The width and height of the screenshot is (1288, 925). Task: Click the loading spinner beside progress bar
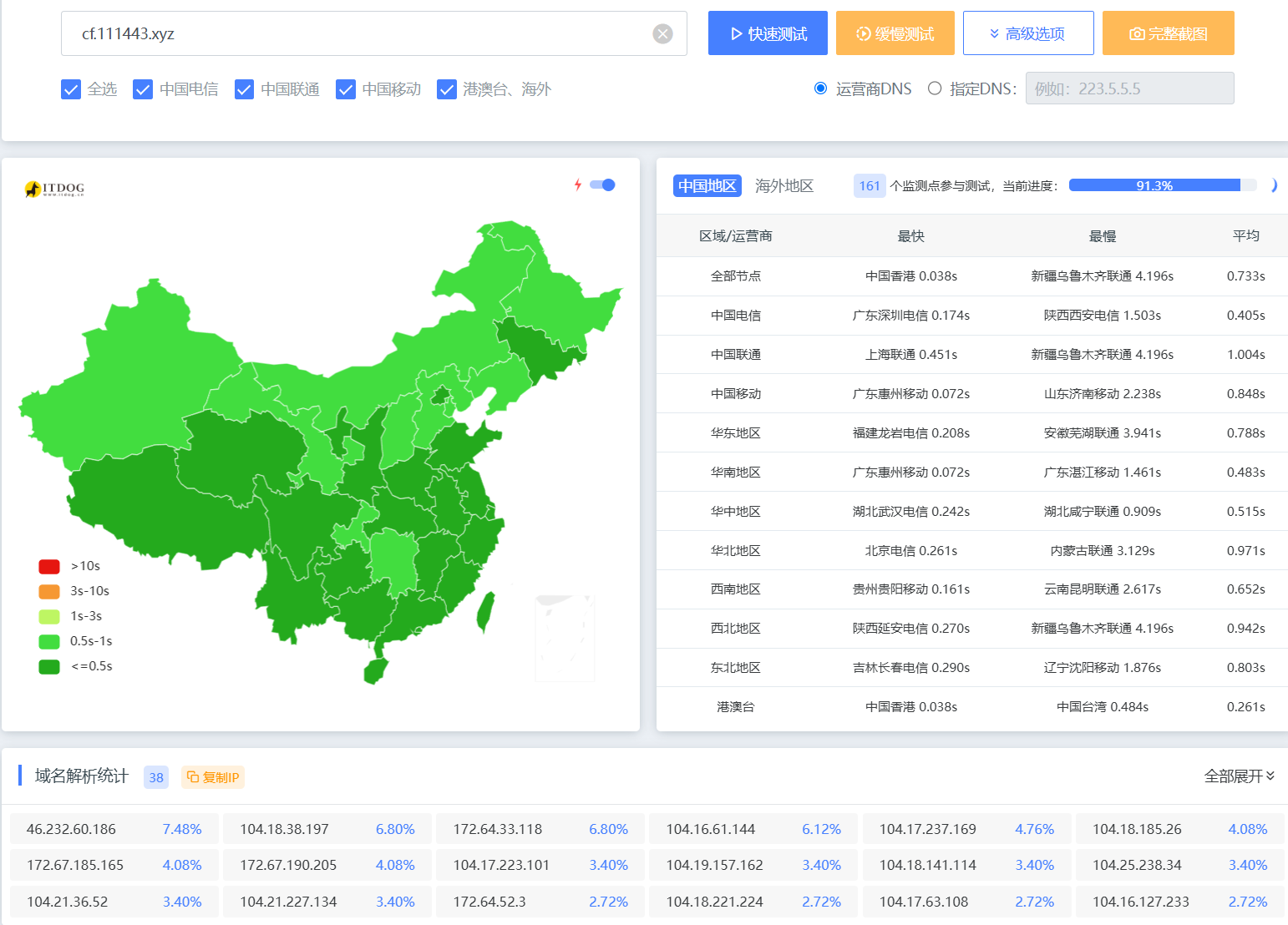coord(1272,185)
